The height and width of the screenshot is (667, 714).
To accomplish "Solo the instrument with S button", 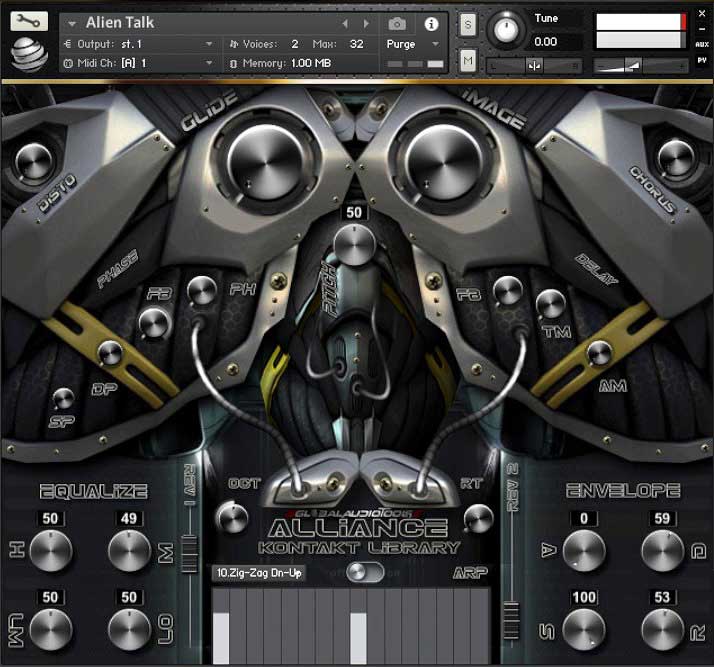I will [x=468, y=25].
